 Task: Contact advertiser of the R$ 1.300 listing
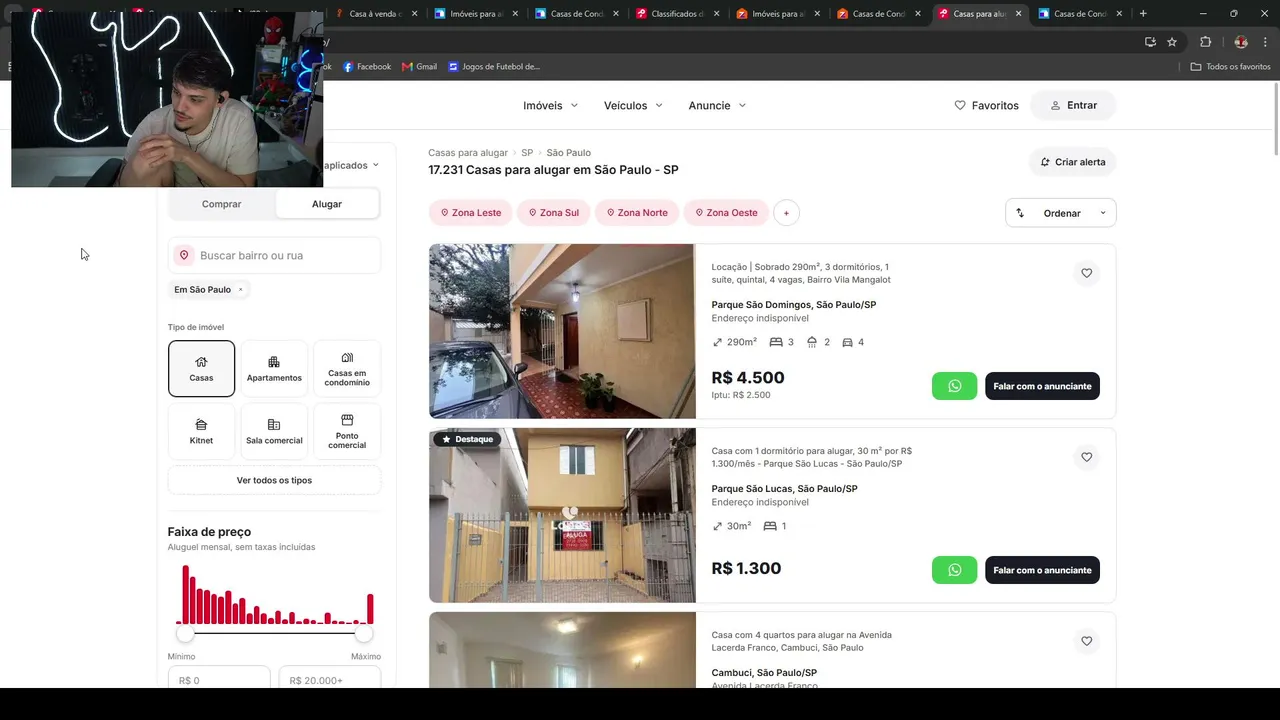tap(1042, 570)
